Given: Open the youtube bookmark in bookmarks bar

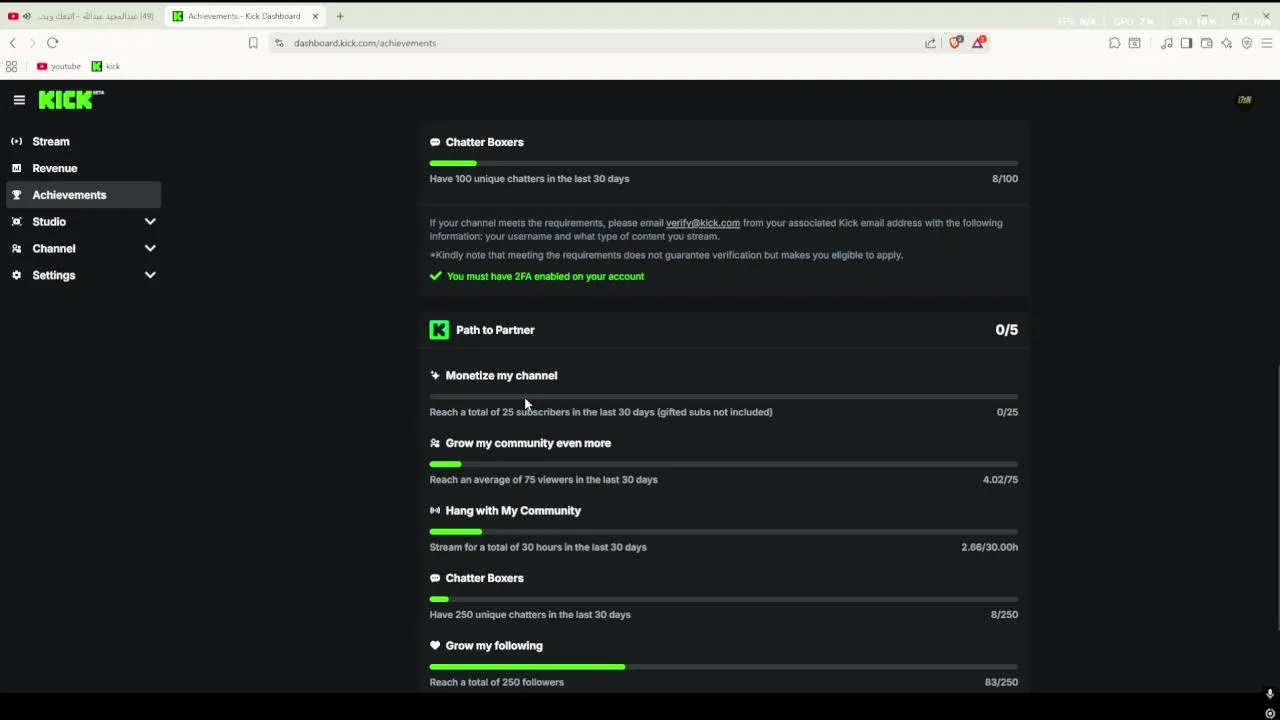Looking at the screenshot, I should tap(59, 67).
